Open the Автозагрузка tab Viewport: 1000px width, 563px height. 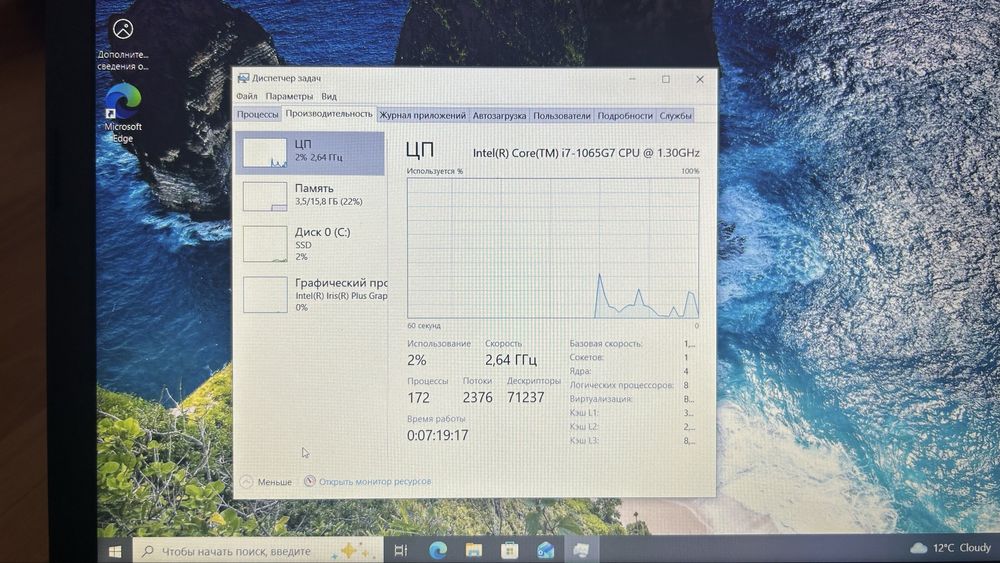pyautogui.click(x=499, y=115)
